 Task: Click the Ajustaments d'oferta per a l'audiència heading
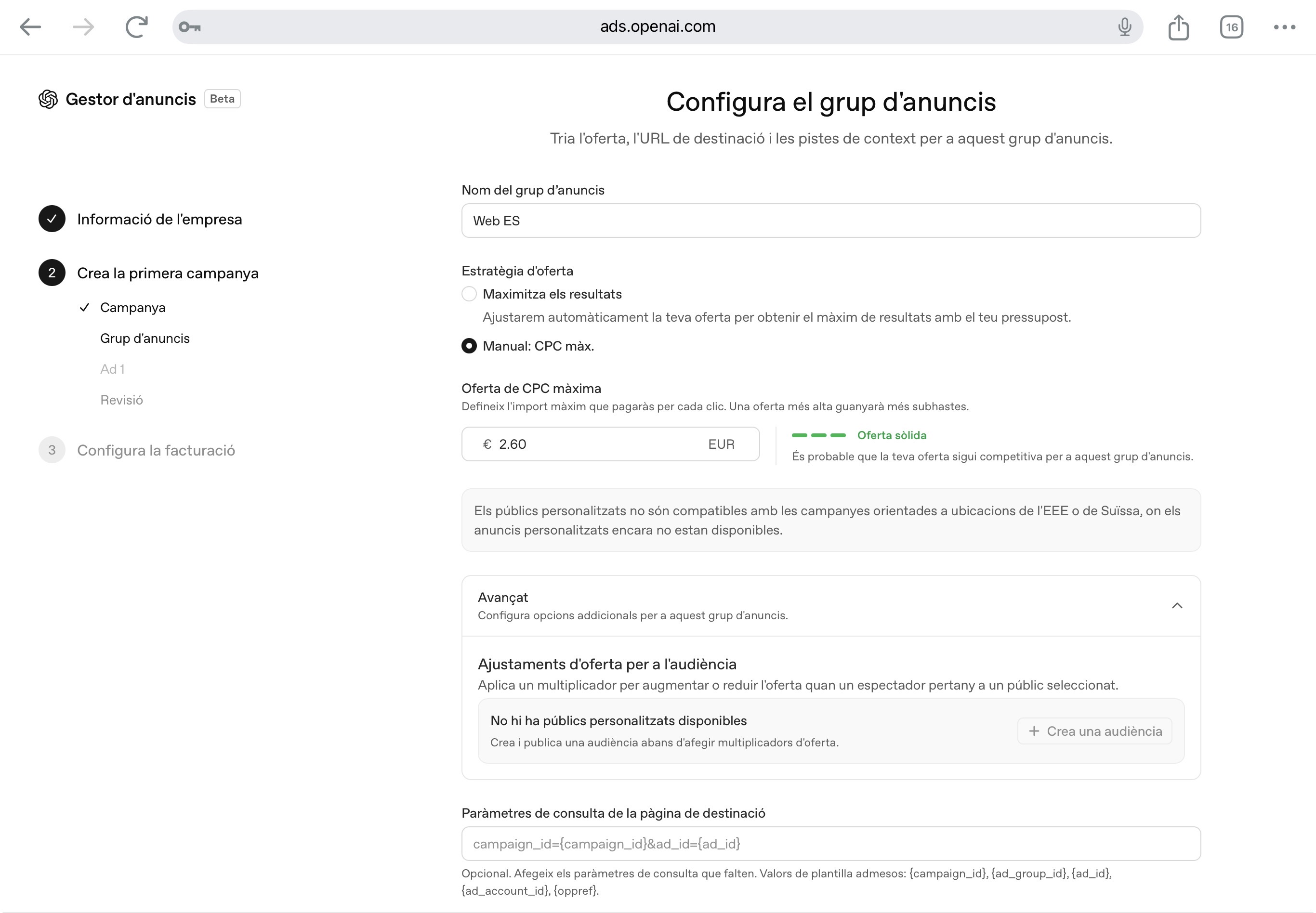coord(607,664)
